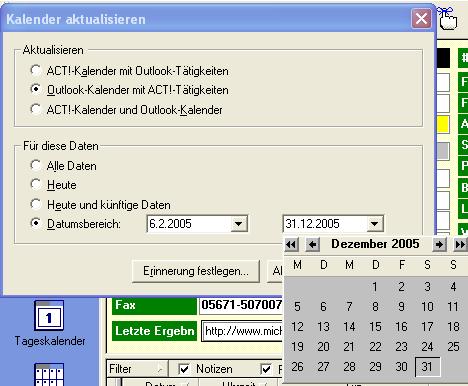468x386 pixels.
Task: Pick December 13 in the calendar
Action: coord(323,327)
